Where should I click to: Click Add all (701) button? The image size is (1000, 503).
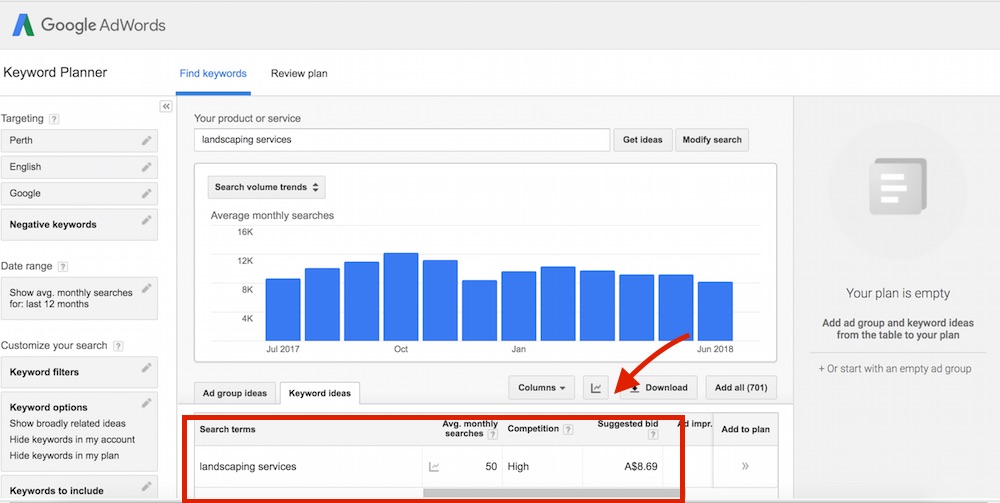(x=741, y=388)
